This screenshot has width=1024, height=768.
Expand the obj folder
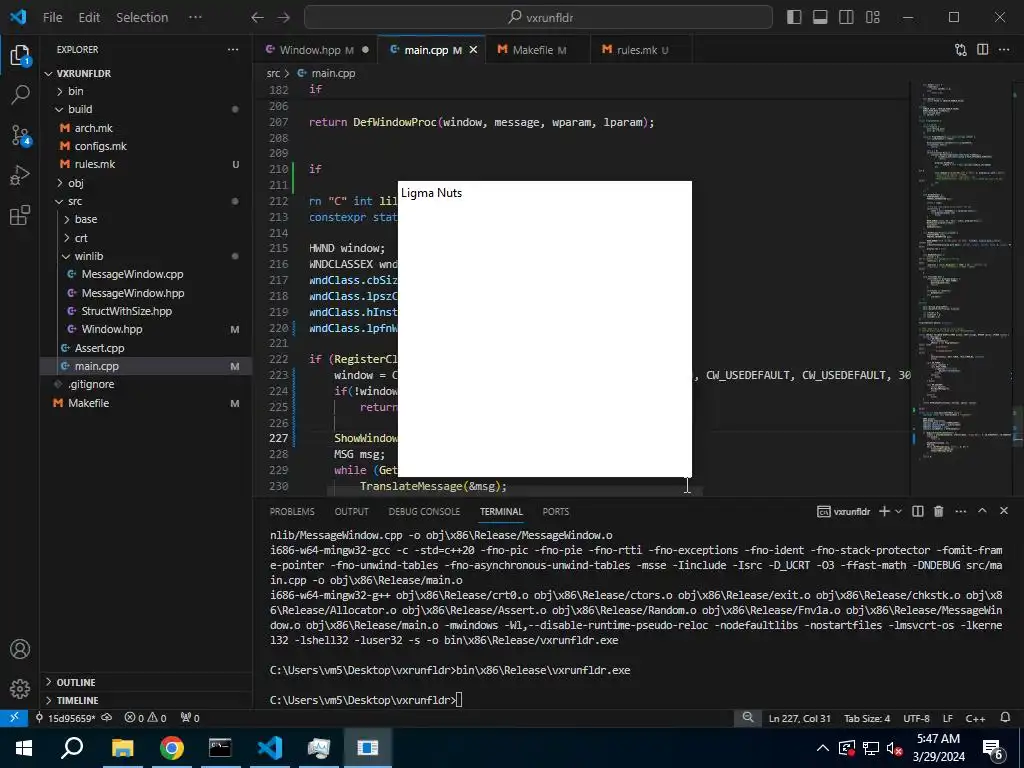76,183
